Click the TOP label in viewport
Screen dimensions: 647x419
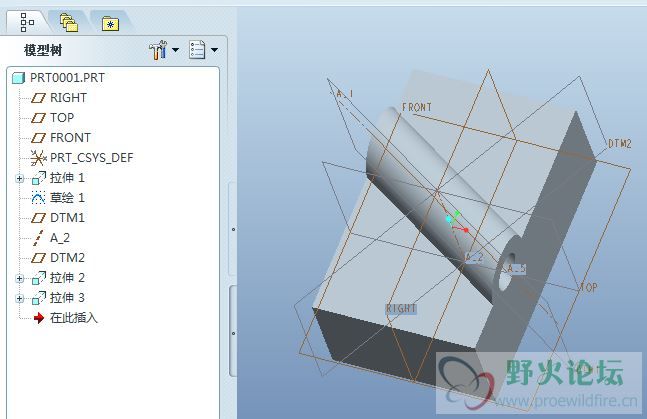pyautogui.click(x=589, y=287)
